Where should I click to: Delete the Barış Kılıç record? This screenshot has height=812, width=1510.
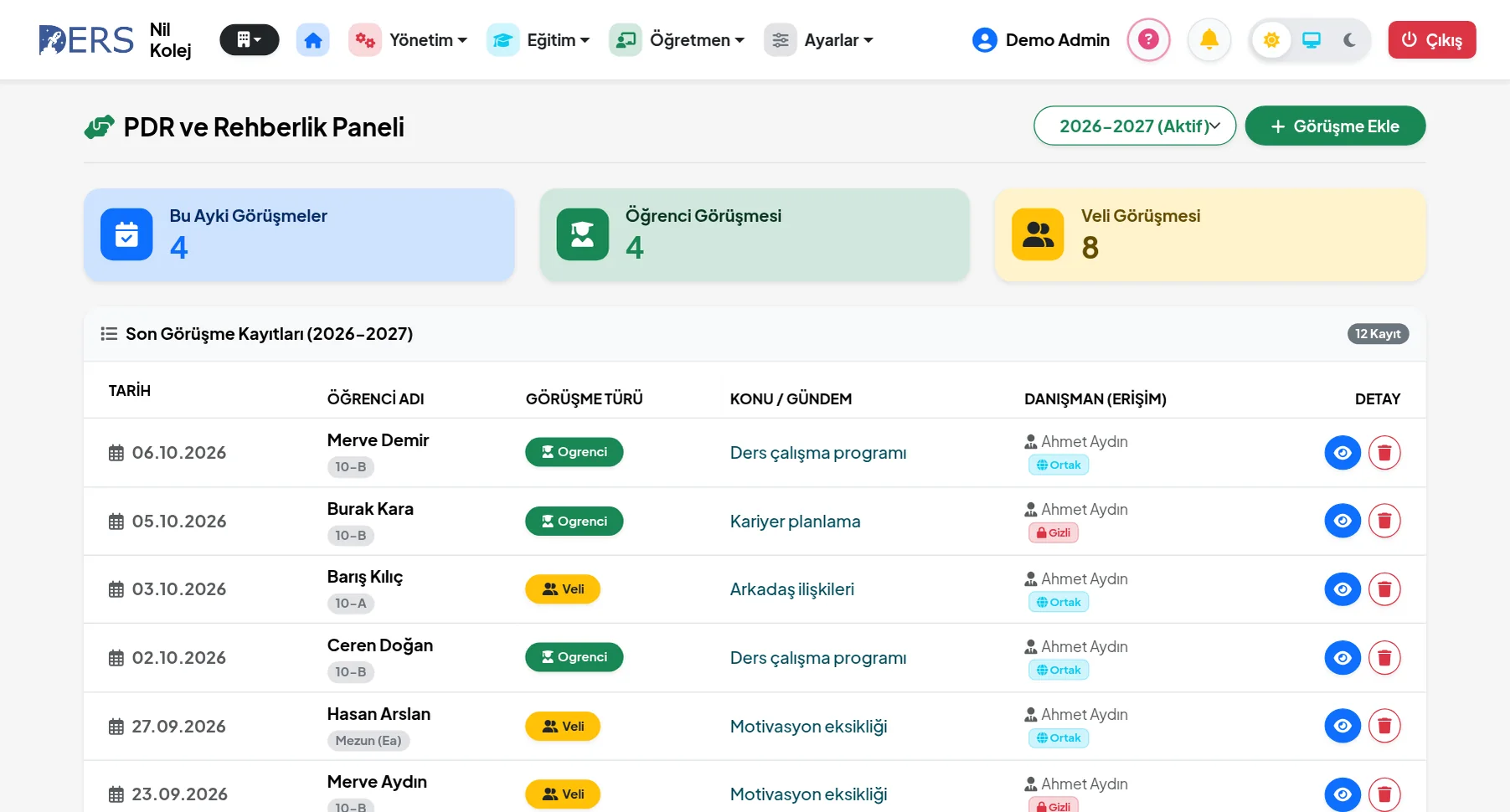click(x=1384, y=589)
